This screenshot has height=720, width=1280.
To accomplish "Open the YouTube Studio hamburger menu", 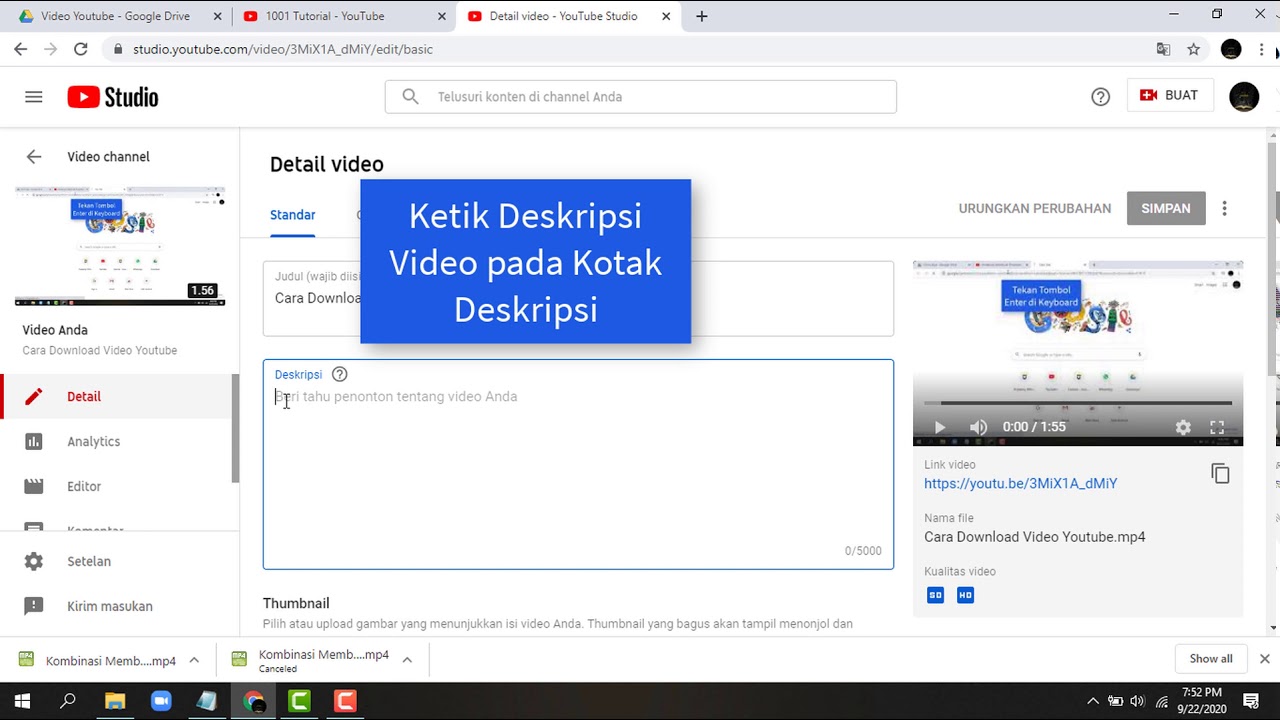I will 34,97.
